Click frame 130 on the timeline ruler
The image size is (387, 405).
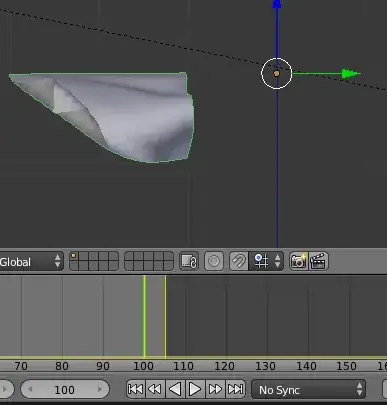265,366
